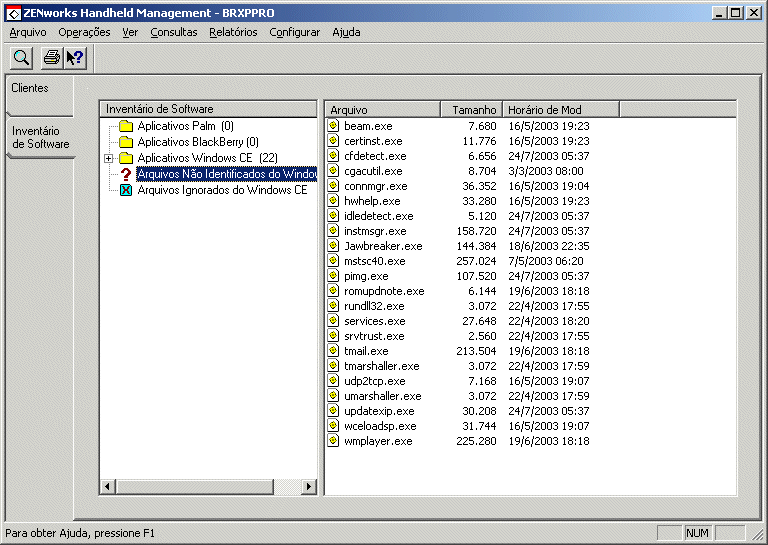Viewport: 768px width, 545px height.
Task: Click the file icon beside Jawbreaker.exe
Action: click(x=334, y=246)
